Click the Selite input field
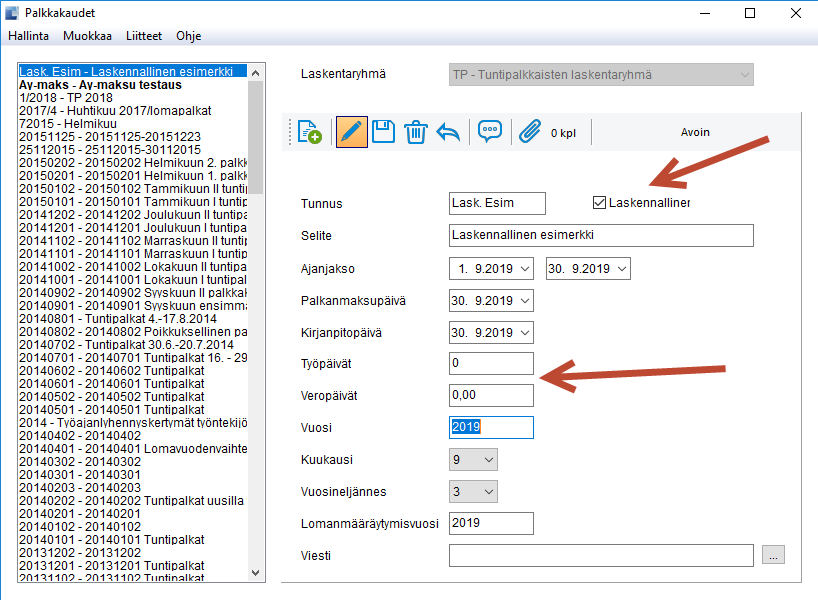The height and width of the screenshot is (600, 818). [x=601, y=235]
